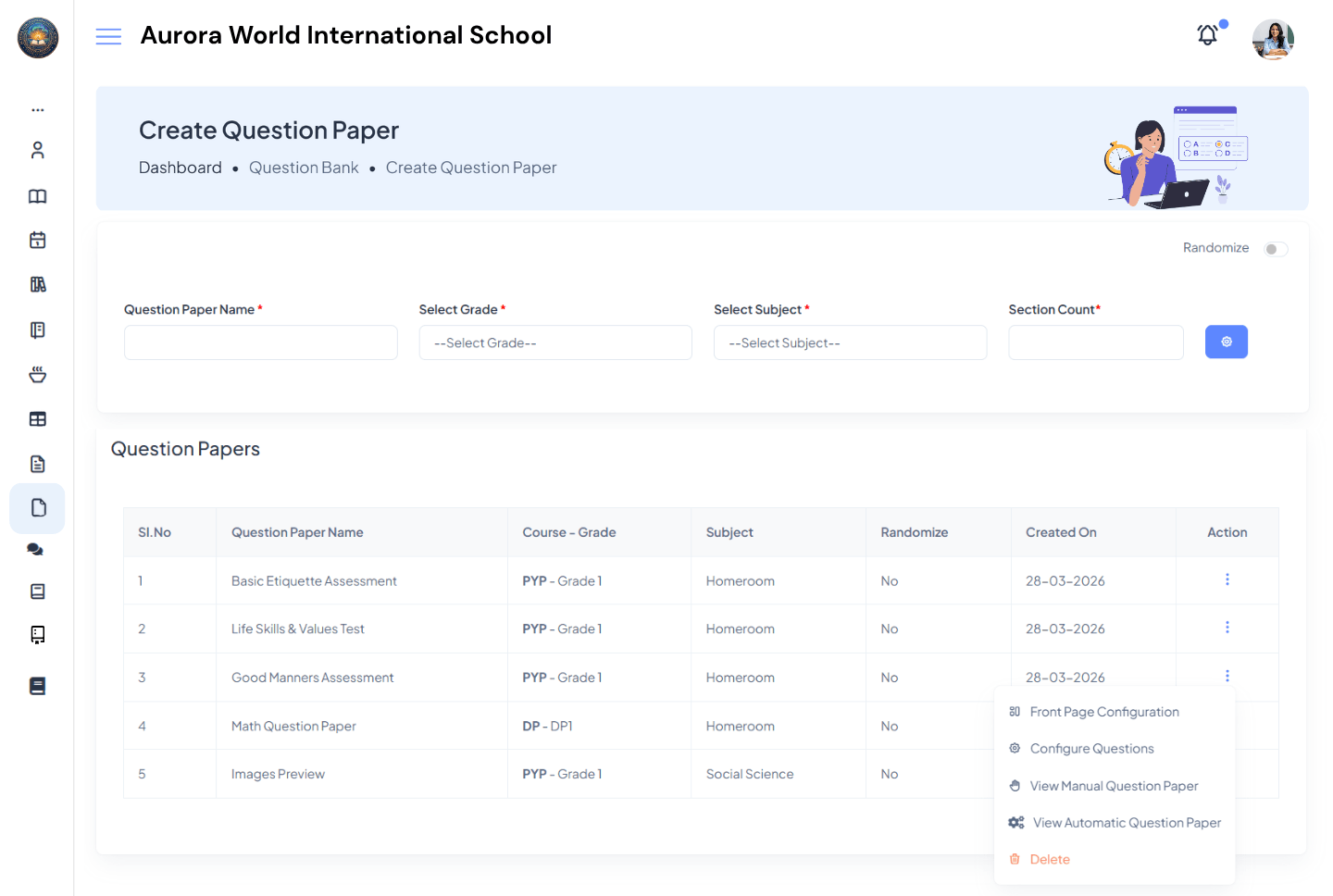The height and width of the screenshot is (896, 1333).
Task: Select Front Page Configuration from the menu
Action: (1104, 711)
